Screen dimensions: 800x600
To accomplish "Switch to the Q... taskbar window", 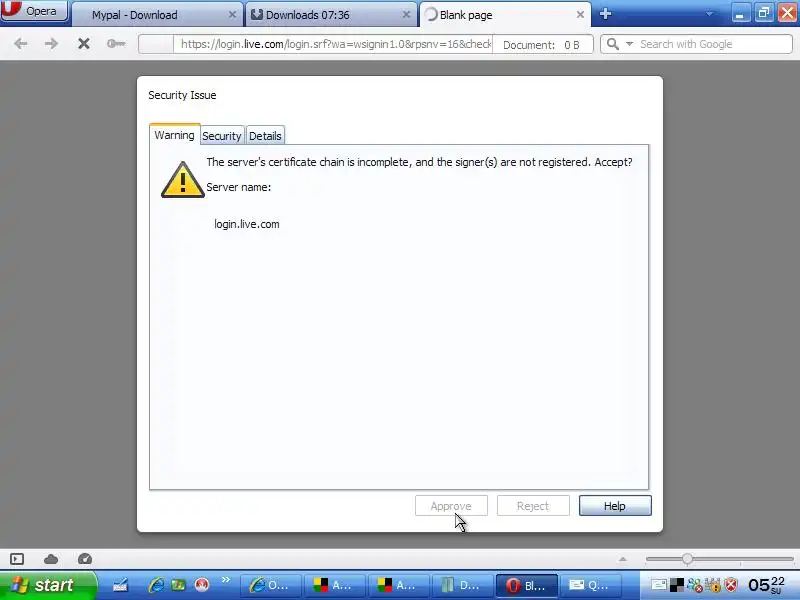I will (x=591, y=585).
